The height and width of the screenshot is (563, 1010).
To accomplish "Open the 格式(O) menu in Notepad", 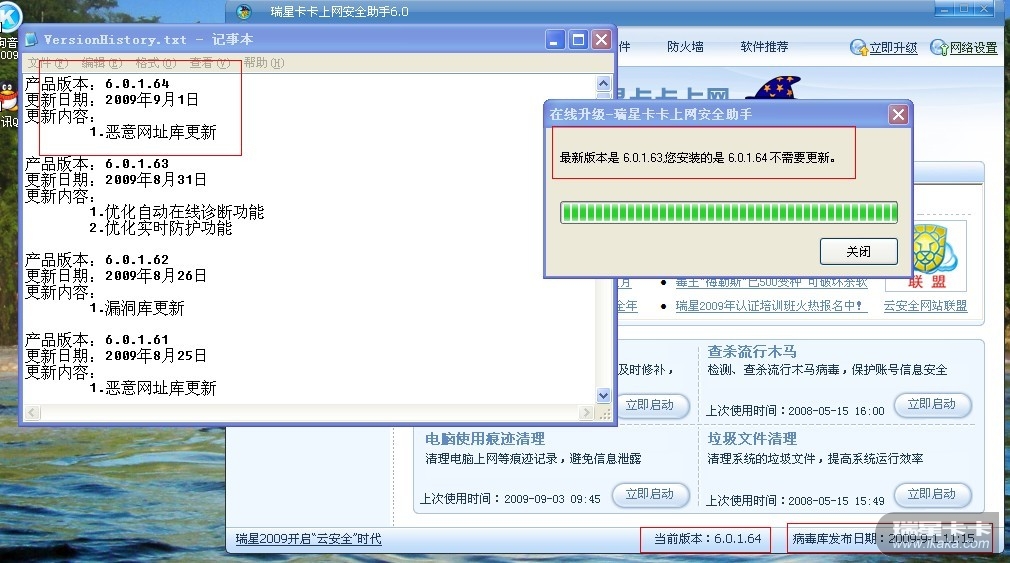I will tap(155, 63).
